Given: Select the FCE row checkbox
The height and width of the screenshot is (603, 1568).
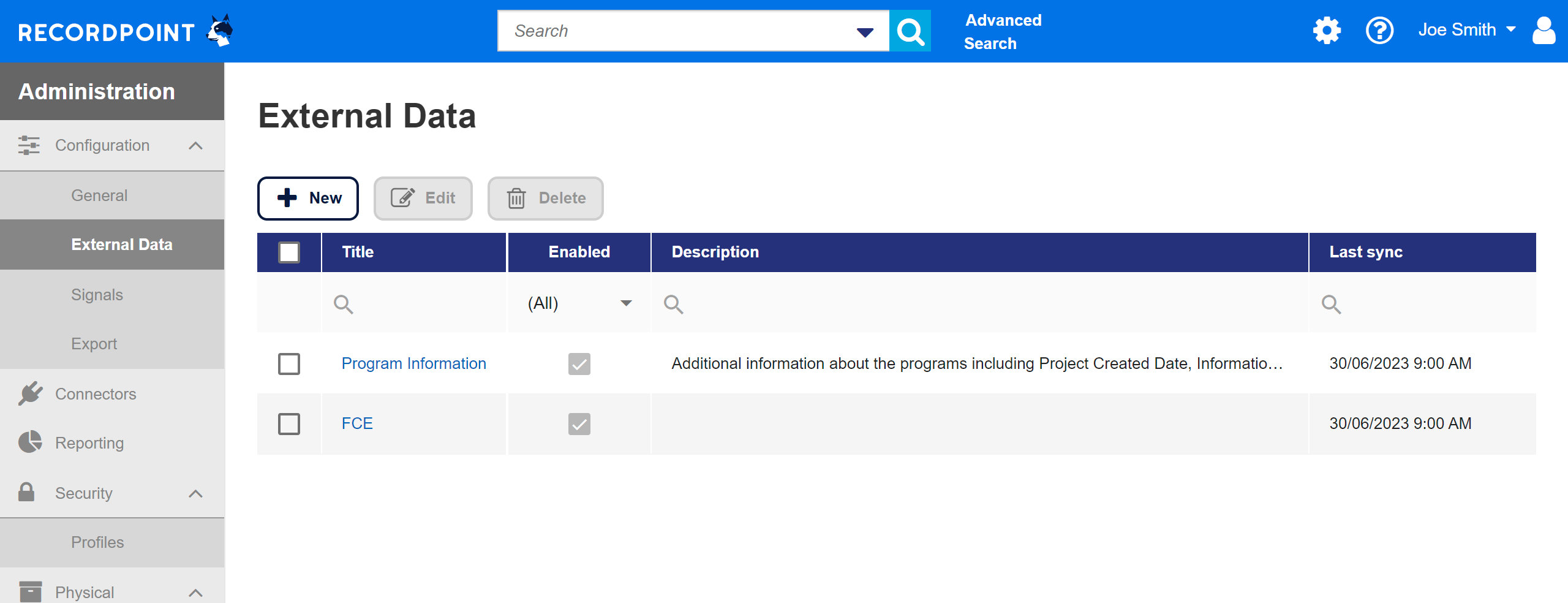Looking at the screenshot, I should [288, 423].
